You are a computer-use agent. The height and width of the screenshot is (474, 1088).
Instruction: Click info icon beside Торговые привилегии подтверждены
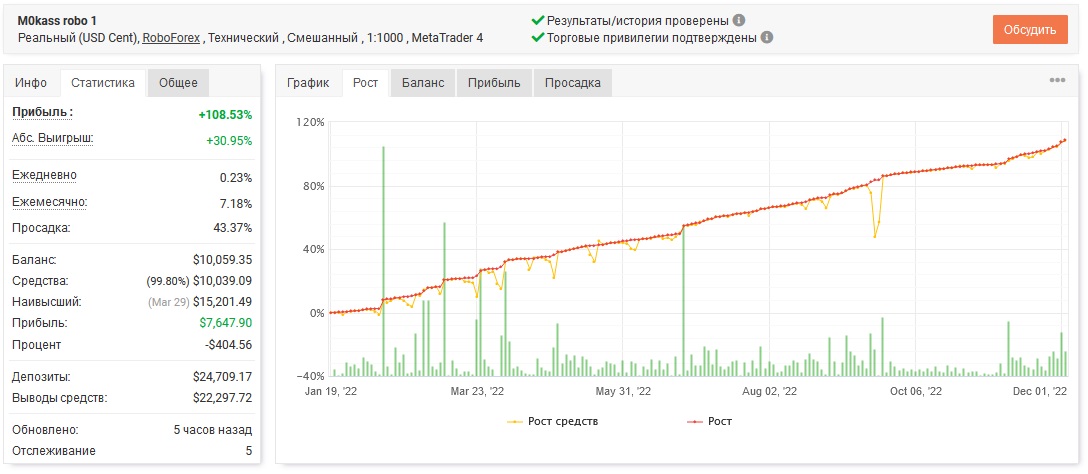767,37
